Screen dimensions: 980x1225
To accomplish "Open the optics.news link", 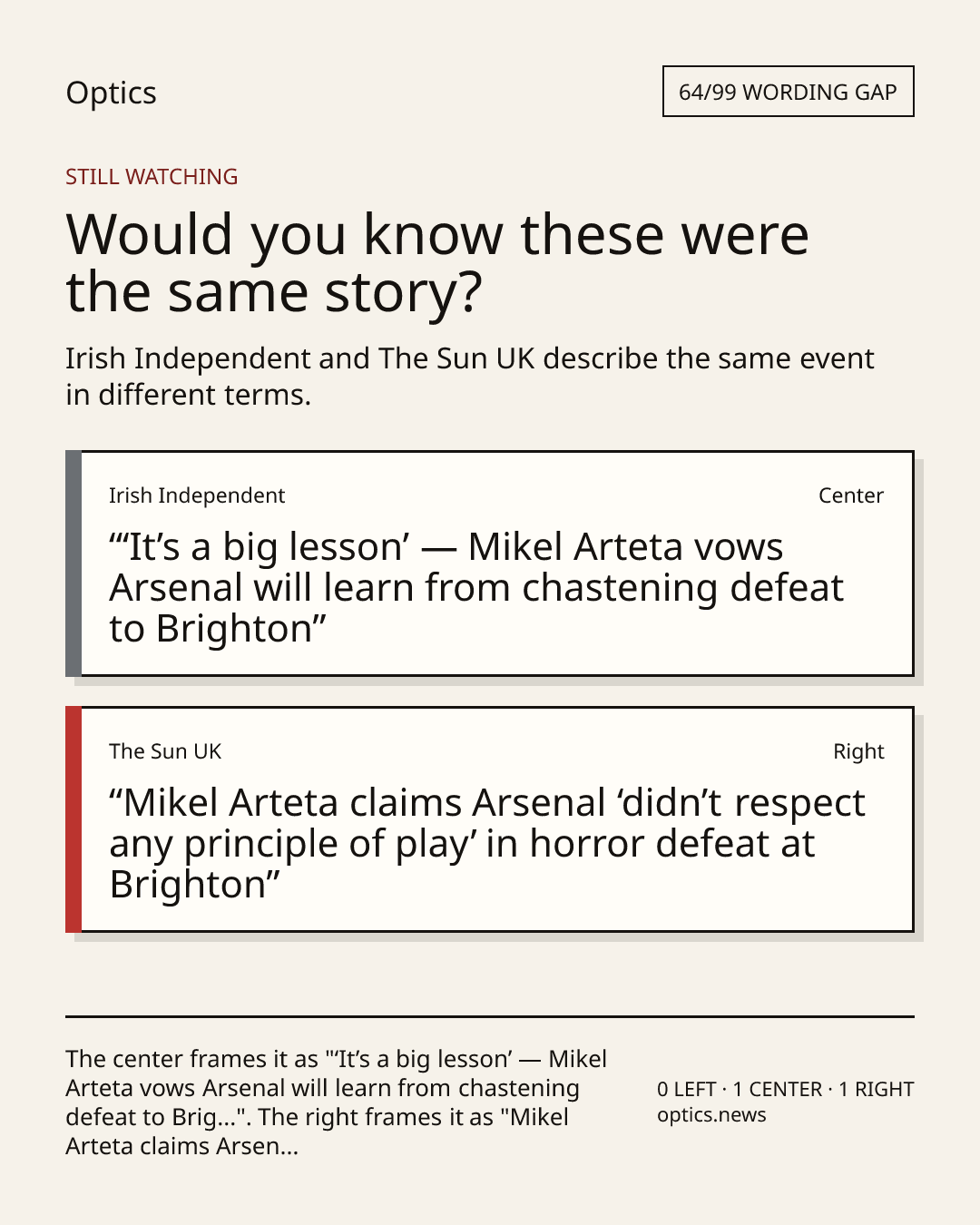I will 711,1115.
